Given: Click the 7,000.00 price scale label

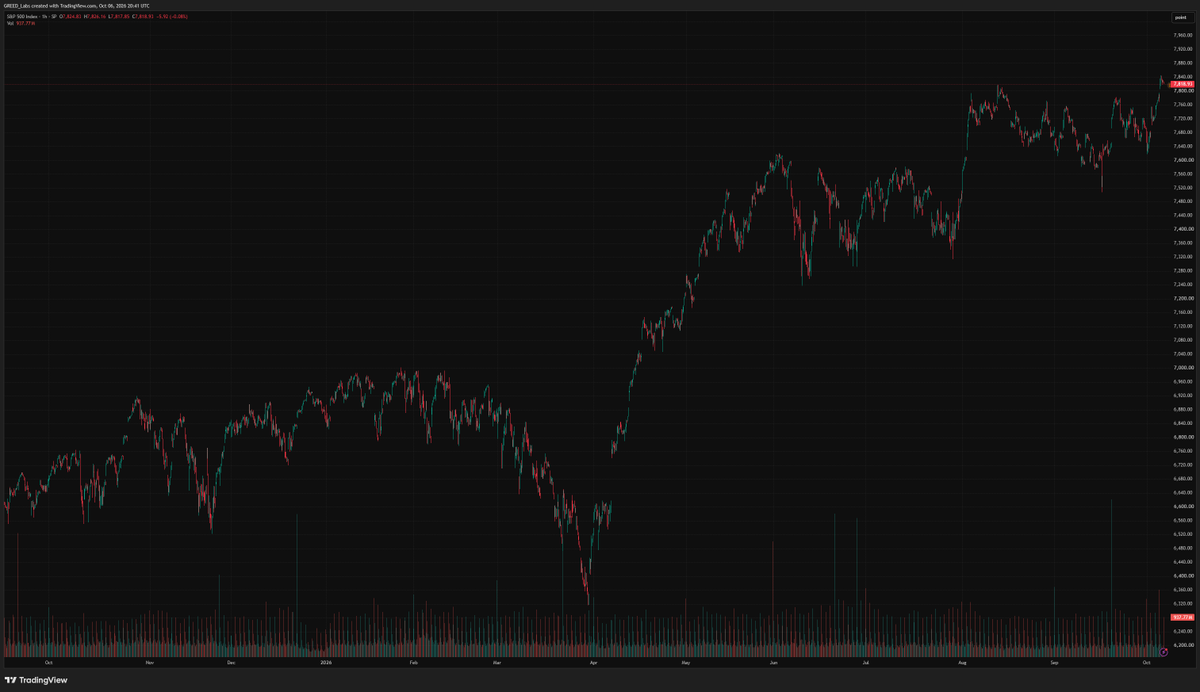Looking at the screenshot, I should tap(1182, 367).
